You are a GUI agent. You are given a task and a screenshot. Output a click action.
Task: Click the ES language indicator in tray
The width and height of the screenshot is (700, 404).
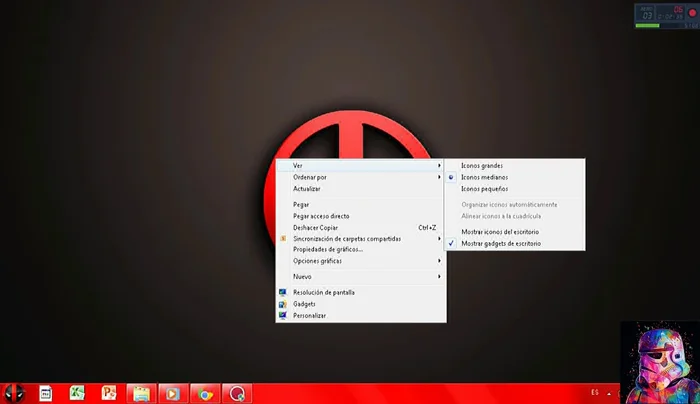click(595, 392)
